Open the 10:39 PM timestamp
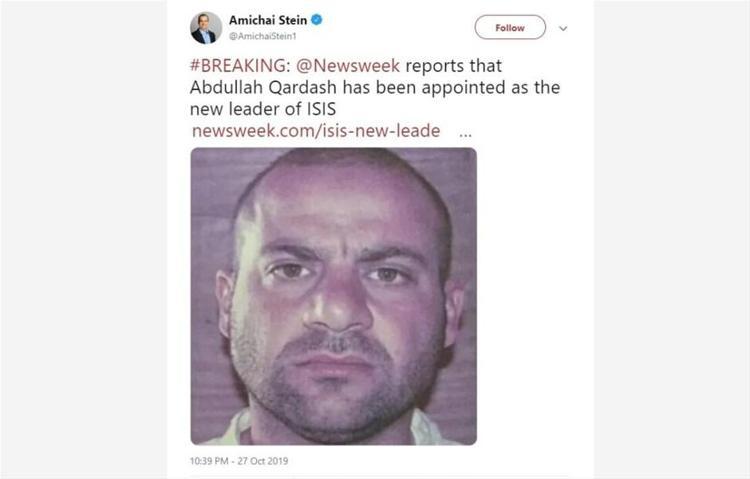 [x=209, y=461]
